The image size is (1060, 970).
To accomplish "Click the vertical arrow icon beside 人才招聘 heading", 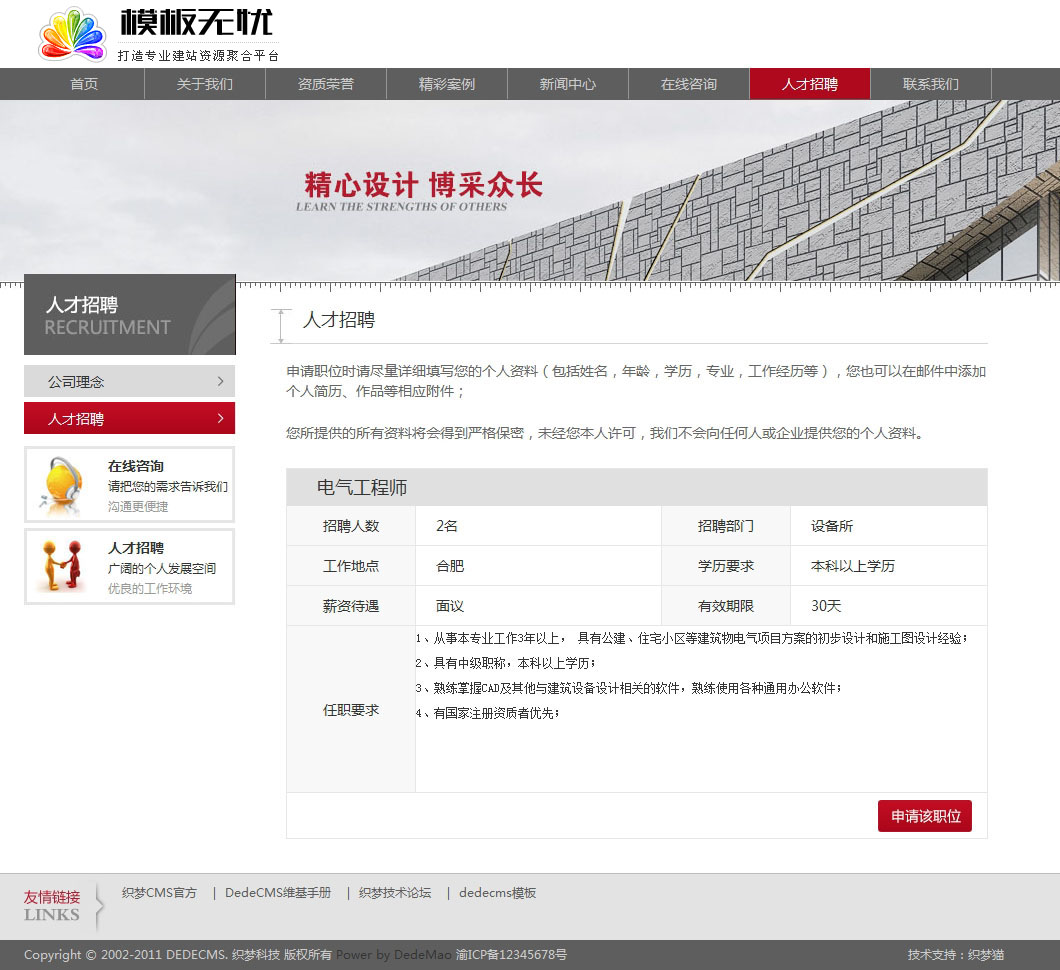I will 283,326.
